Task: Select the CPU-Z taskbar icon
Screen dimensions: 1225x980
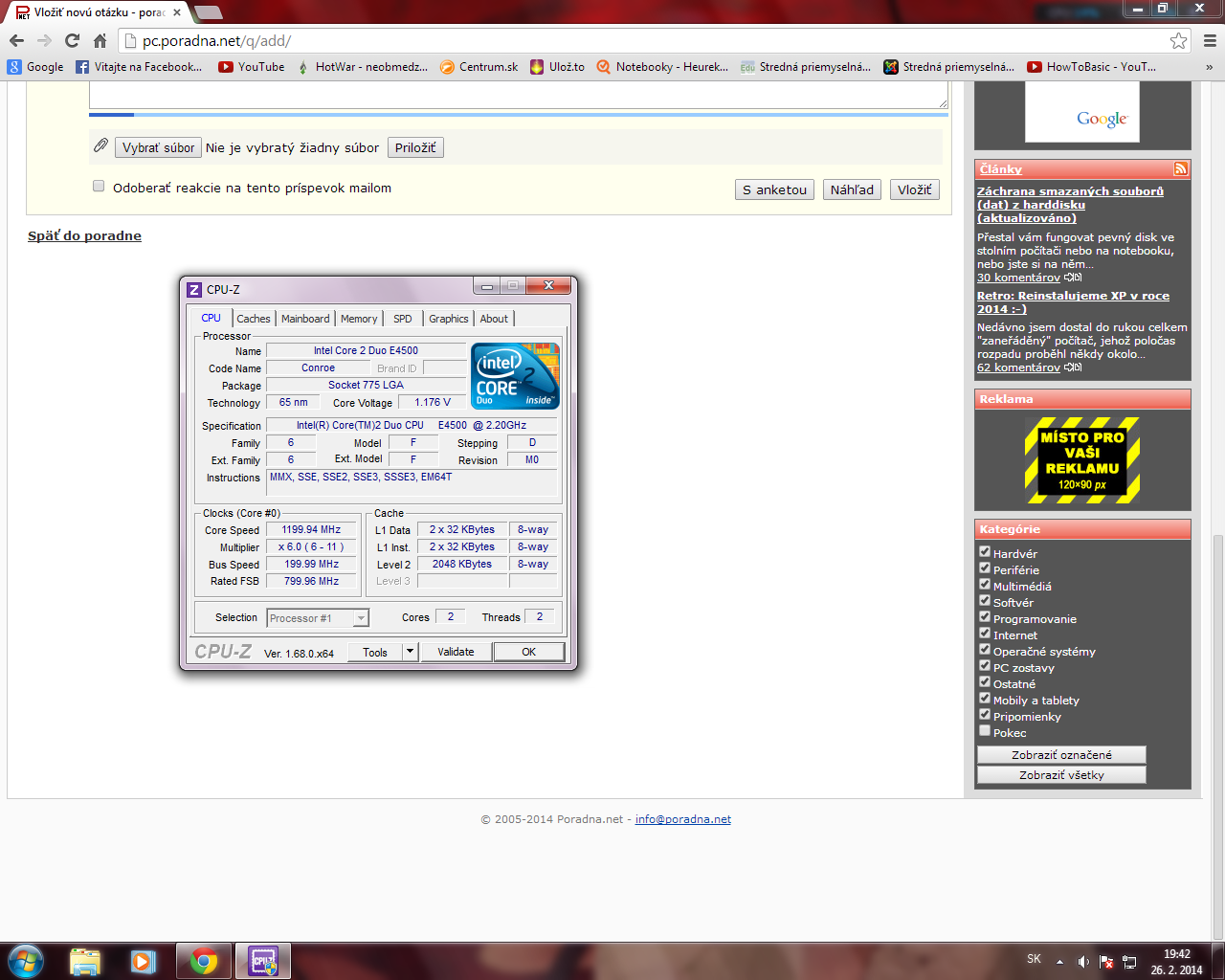Action: (x=262, y=961)
